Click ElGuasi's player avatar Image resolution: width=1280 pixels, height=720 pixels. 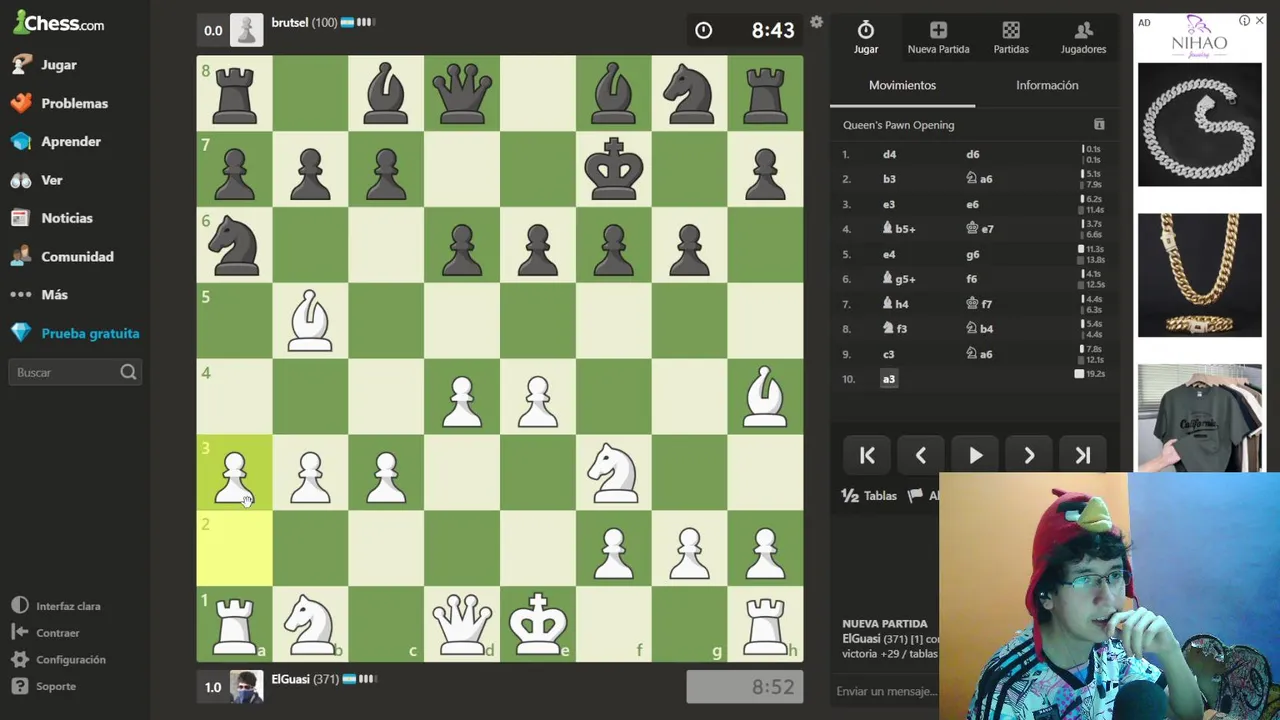pos(246,686)
